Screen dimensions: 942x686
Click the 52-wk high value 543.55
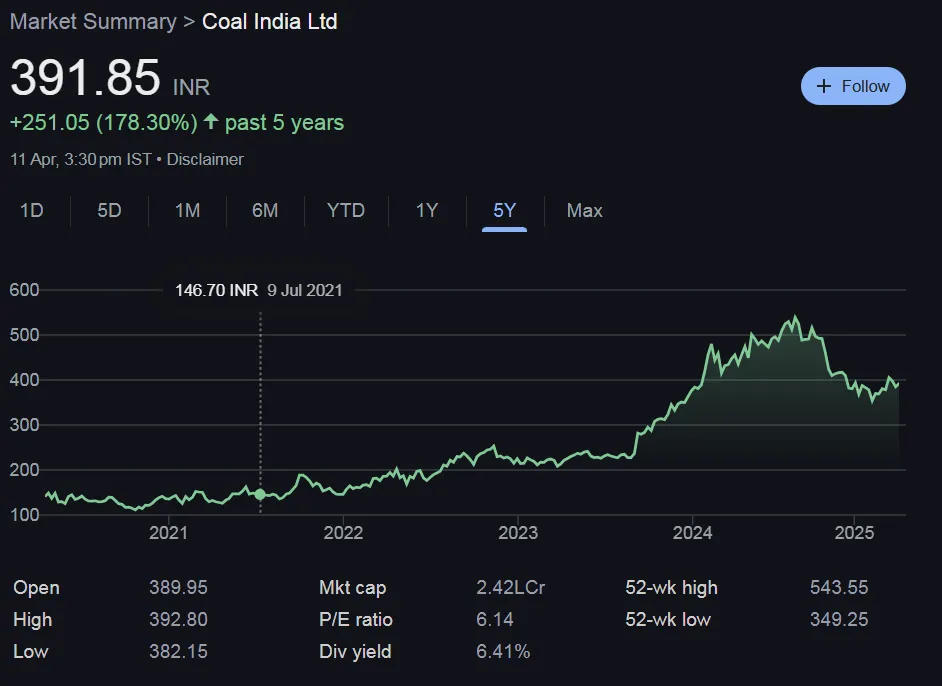[x=839, y=587]
